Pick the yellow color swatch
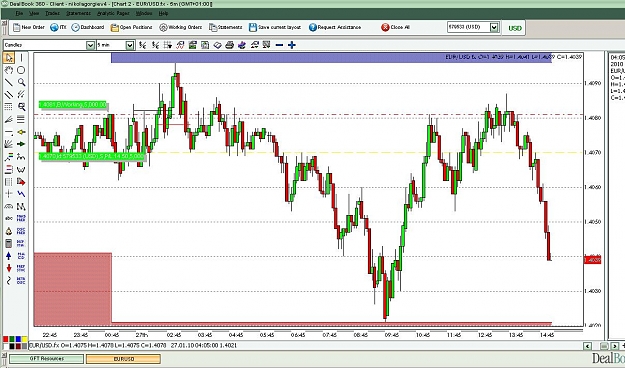This screenshot has width=625, height=368. point(25,339)
